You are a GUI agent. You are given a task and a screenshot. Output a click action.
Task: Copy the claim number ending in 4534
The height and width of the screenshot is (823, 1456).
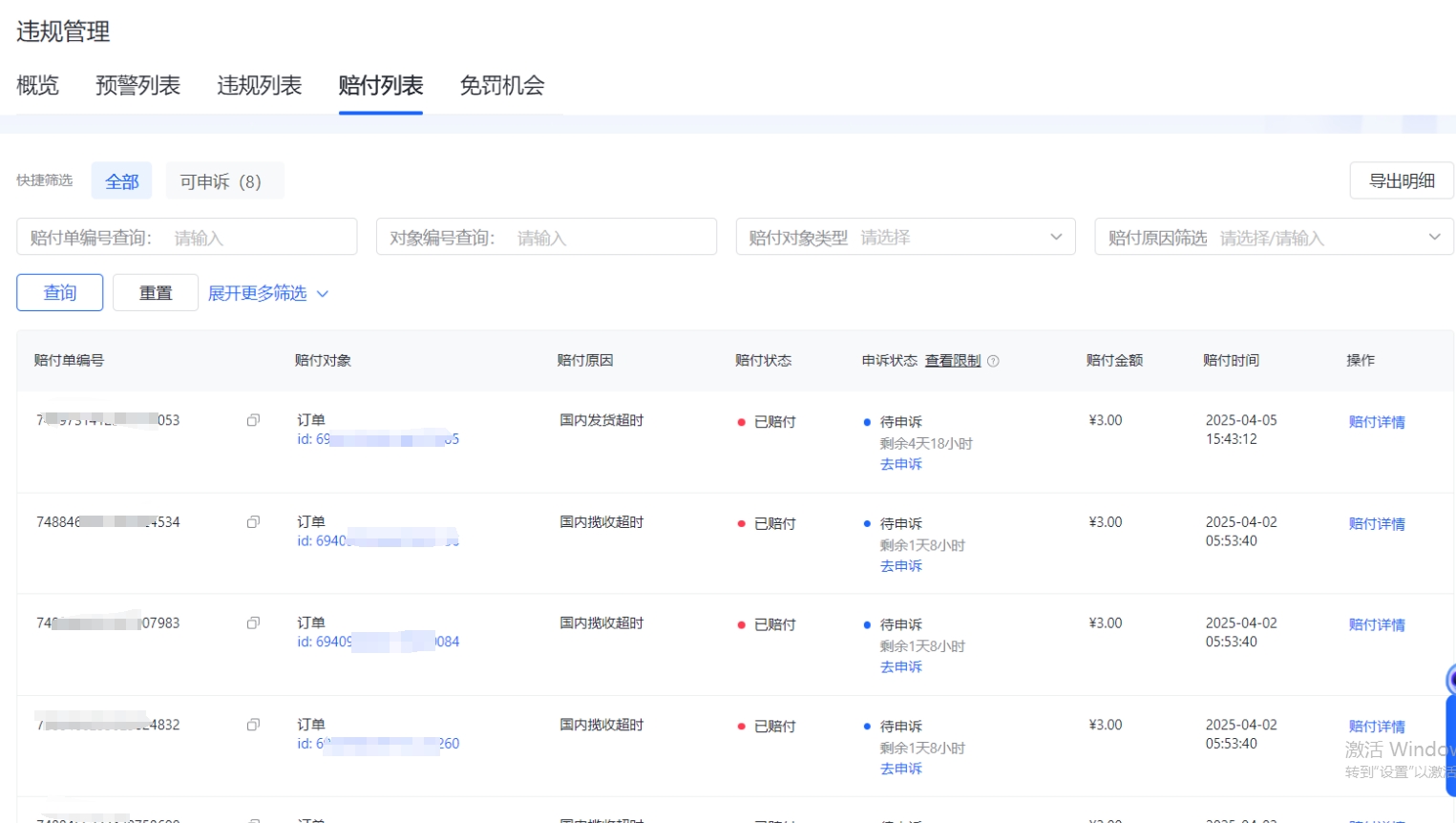(253, 522)
